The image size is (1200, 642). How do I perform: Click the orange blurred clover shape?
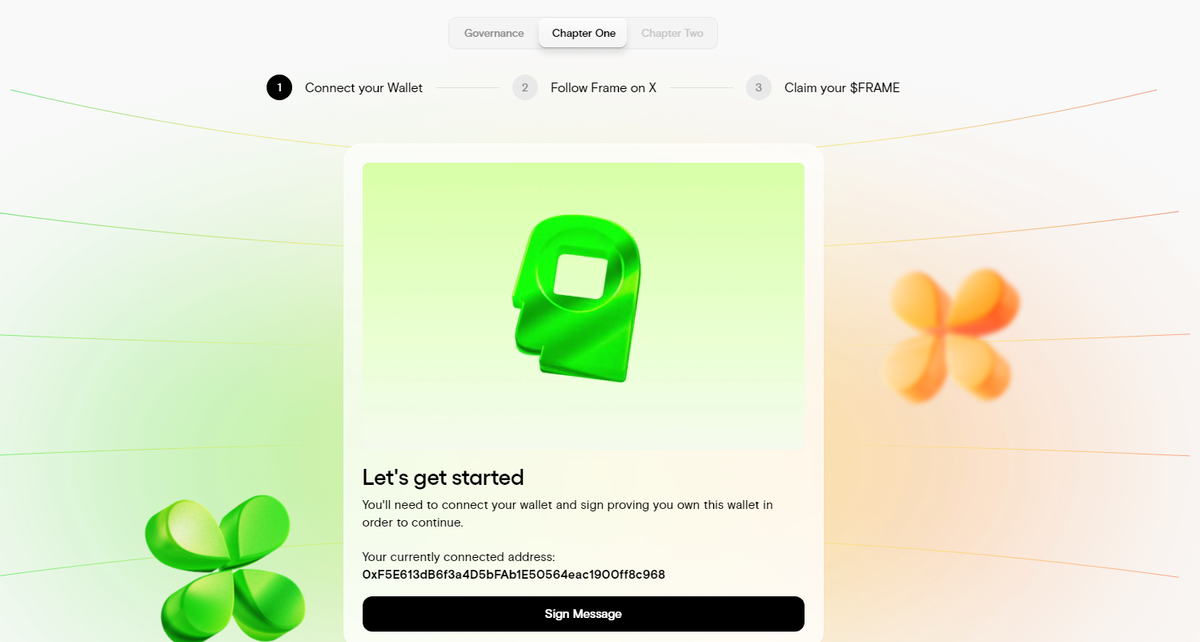tap(952, 335)
